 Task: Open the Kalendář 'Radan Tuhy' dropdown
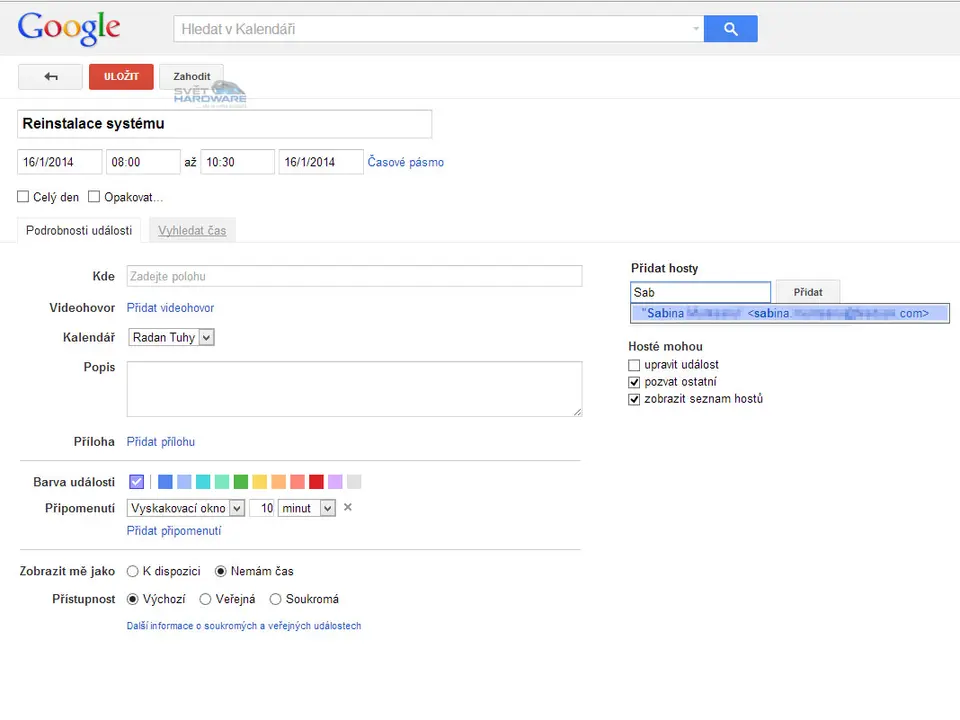171,338
